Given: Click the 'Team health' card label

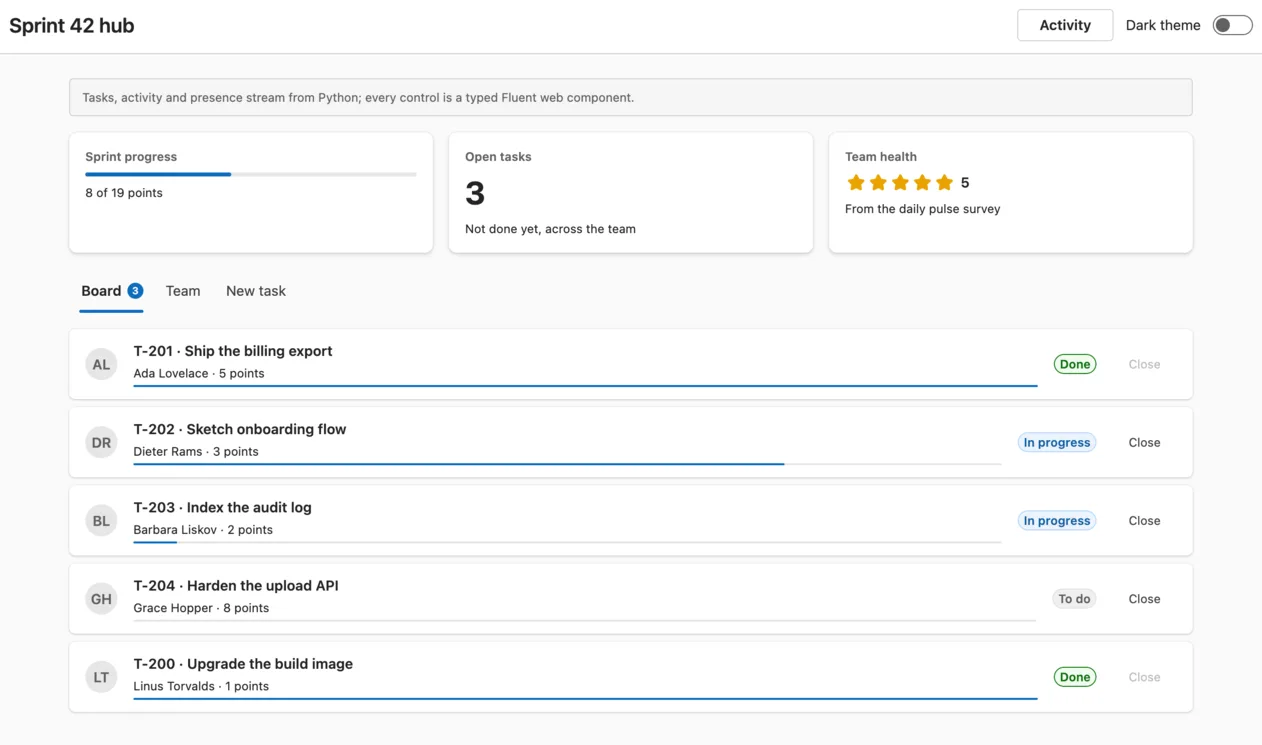Looking at the screenshot, I should tap(881, 156).
